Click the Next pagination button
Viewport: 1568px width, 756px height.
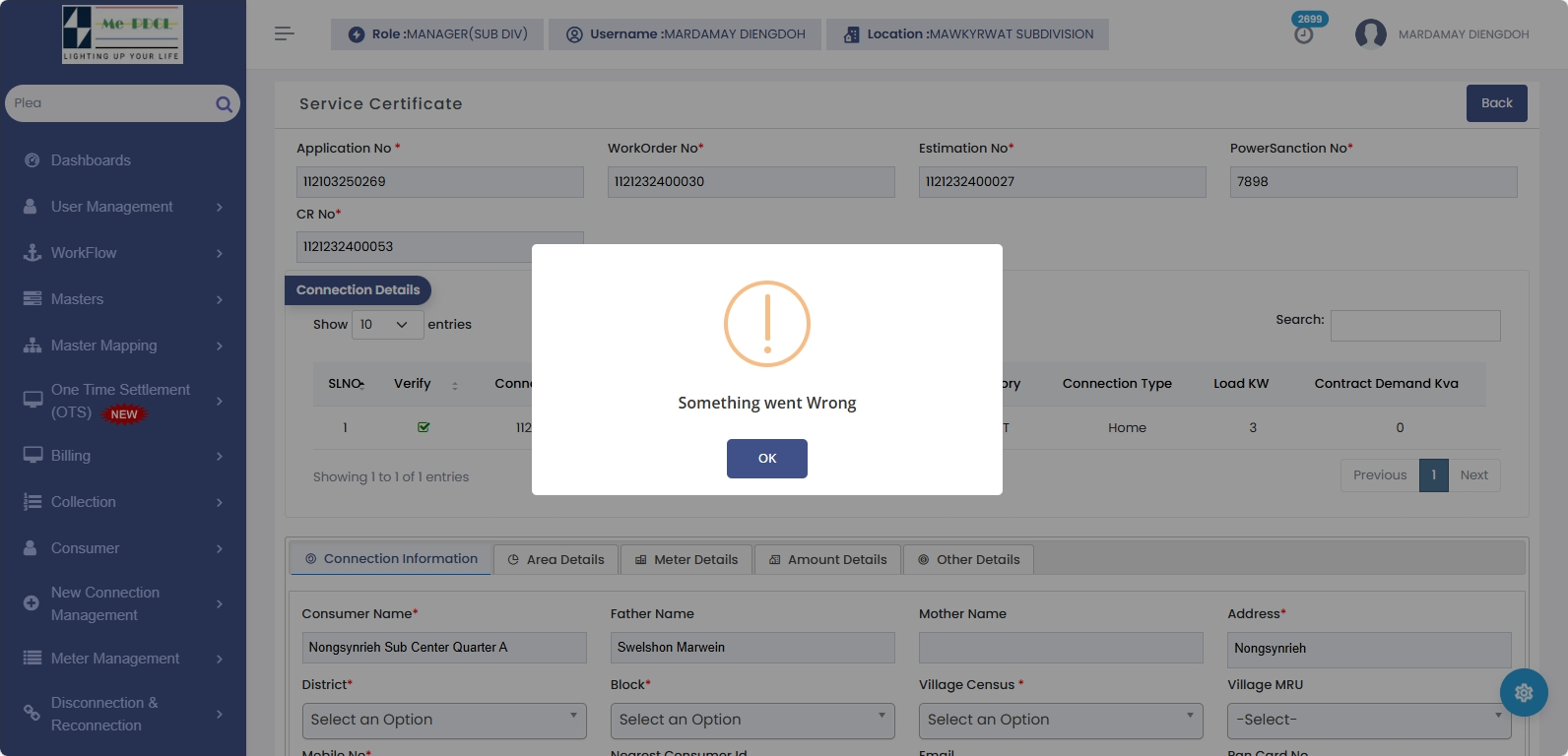point(1473,475)
